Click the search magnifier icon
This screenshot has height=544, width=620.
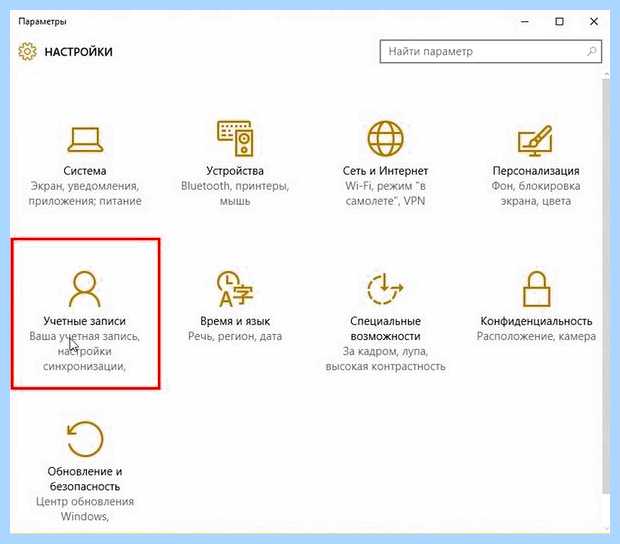pyautogui.click(x=592, y=51)
